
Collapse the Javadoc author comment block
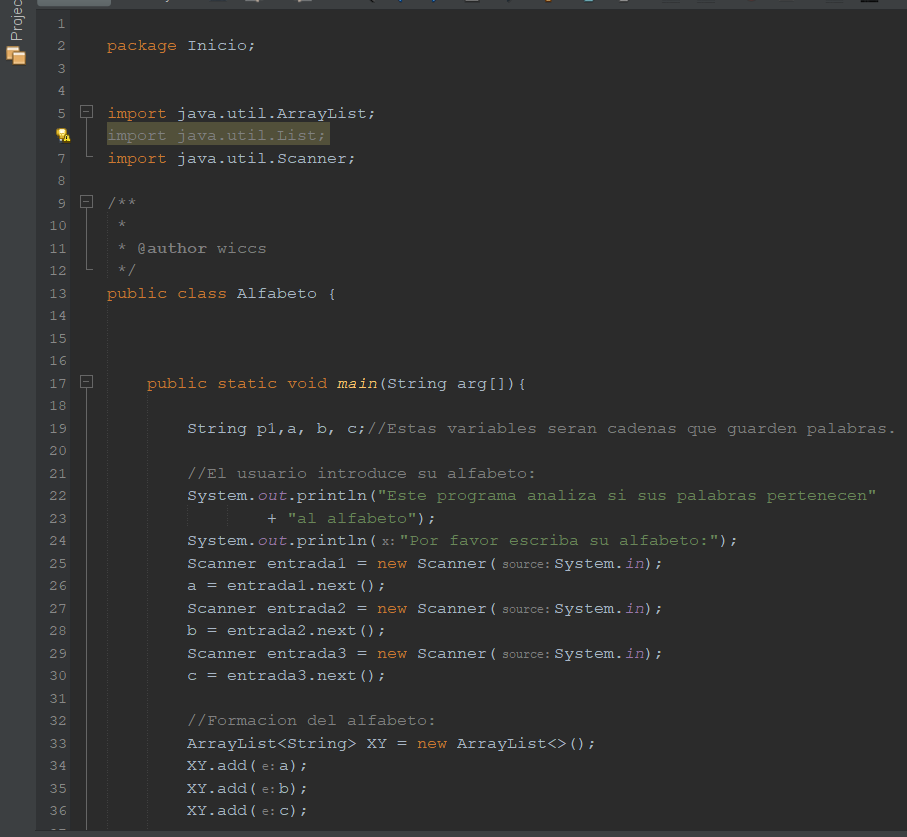[x=86, y=203]
